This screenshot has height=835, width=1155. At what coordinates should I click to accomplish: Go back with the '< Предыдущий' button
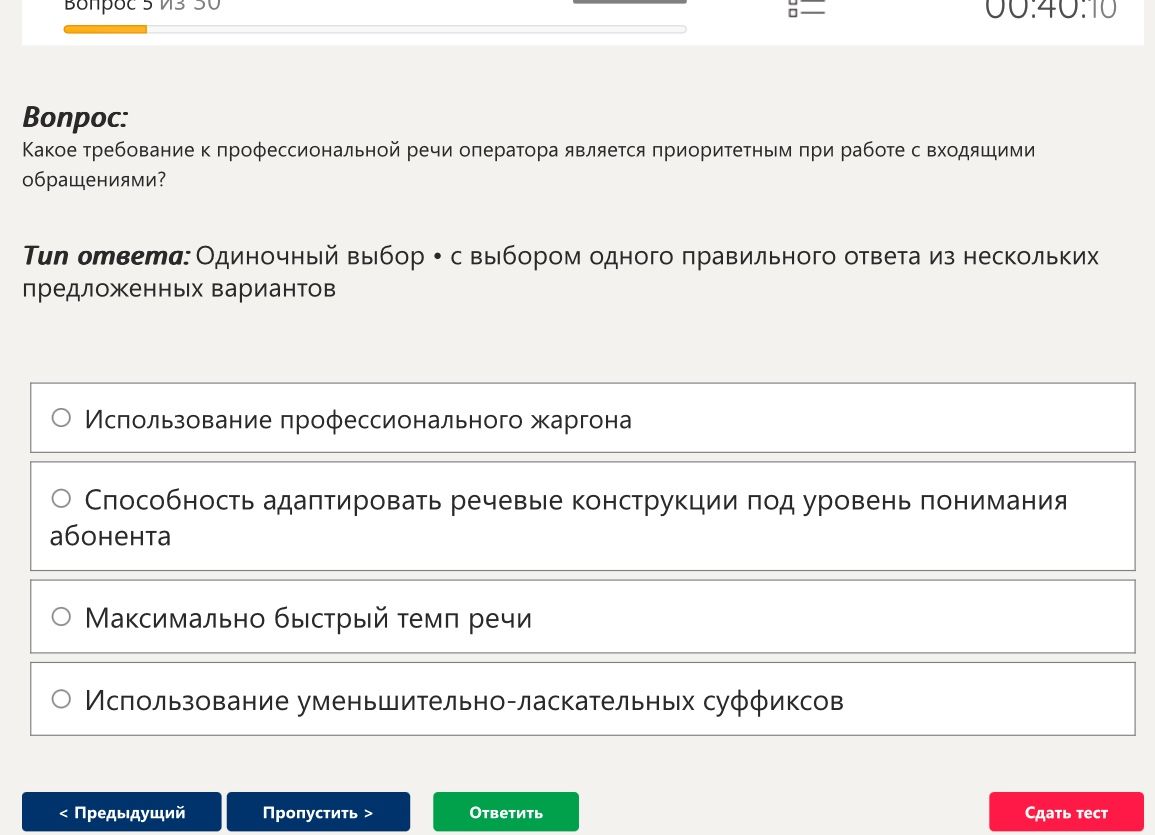click(122, 812)
